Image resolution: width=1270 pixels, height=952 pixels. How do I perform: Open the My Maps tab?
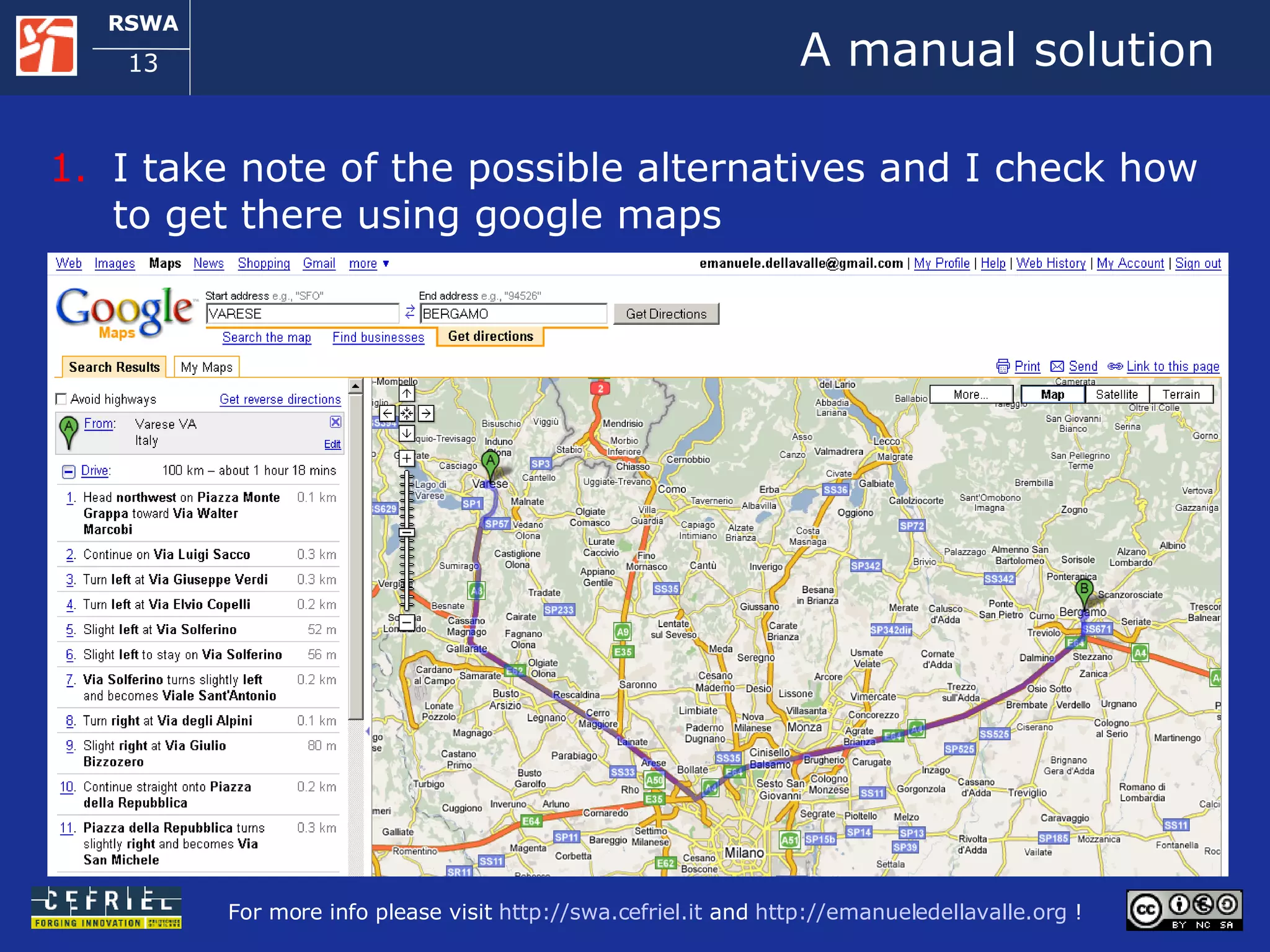click(x=206, y=367)
